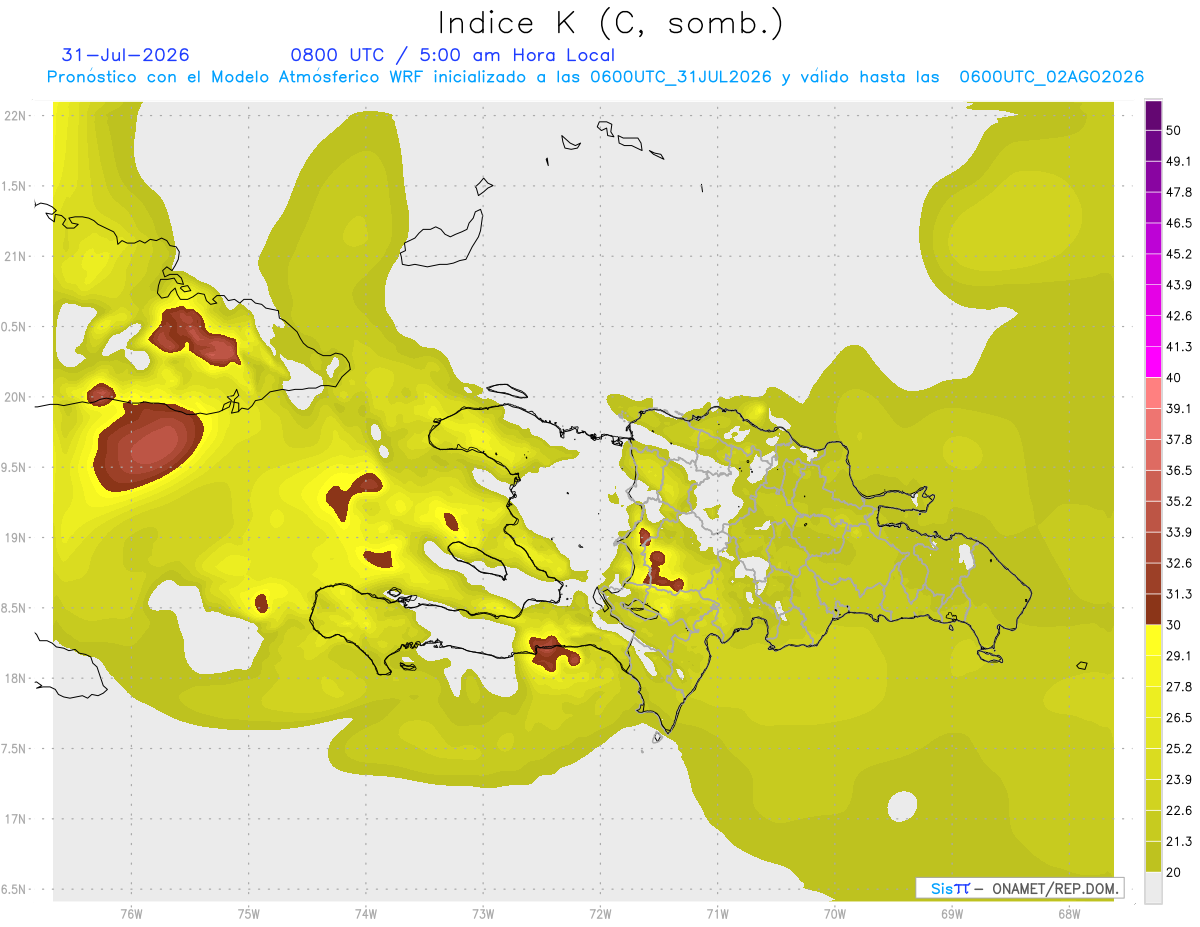Image resolution: width=1200 pixels, height=927 pixels.
Task: Pick the salmon band between 39.1 and 40
Action: 1153,393
